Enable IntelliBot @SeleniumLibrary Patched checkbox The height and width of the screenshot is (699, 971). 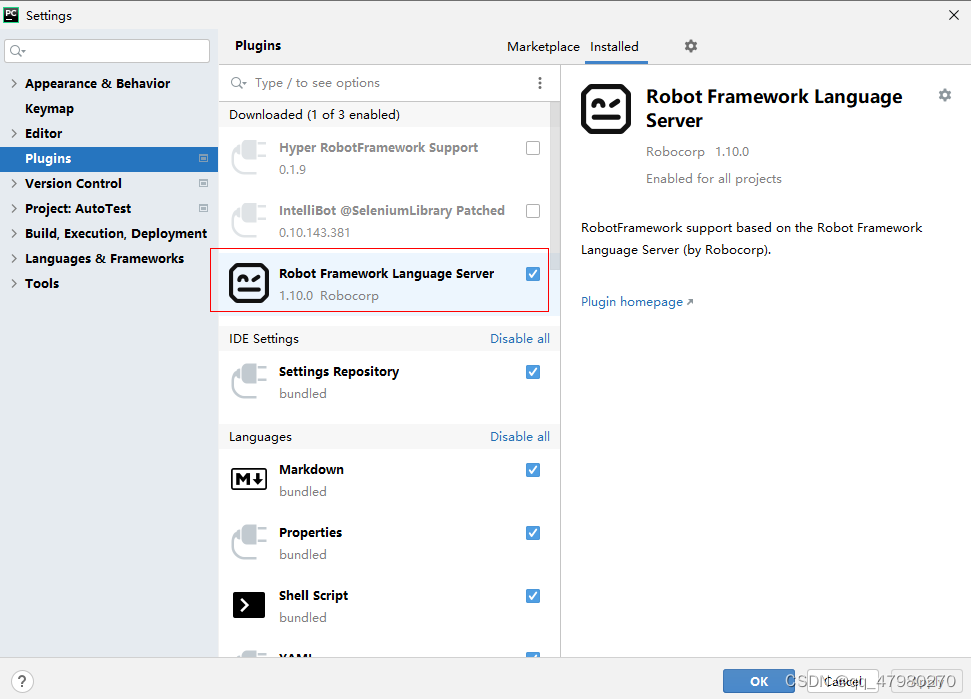point(533,211)
